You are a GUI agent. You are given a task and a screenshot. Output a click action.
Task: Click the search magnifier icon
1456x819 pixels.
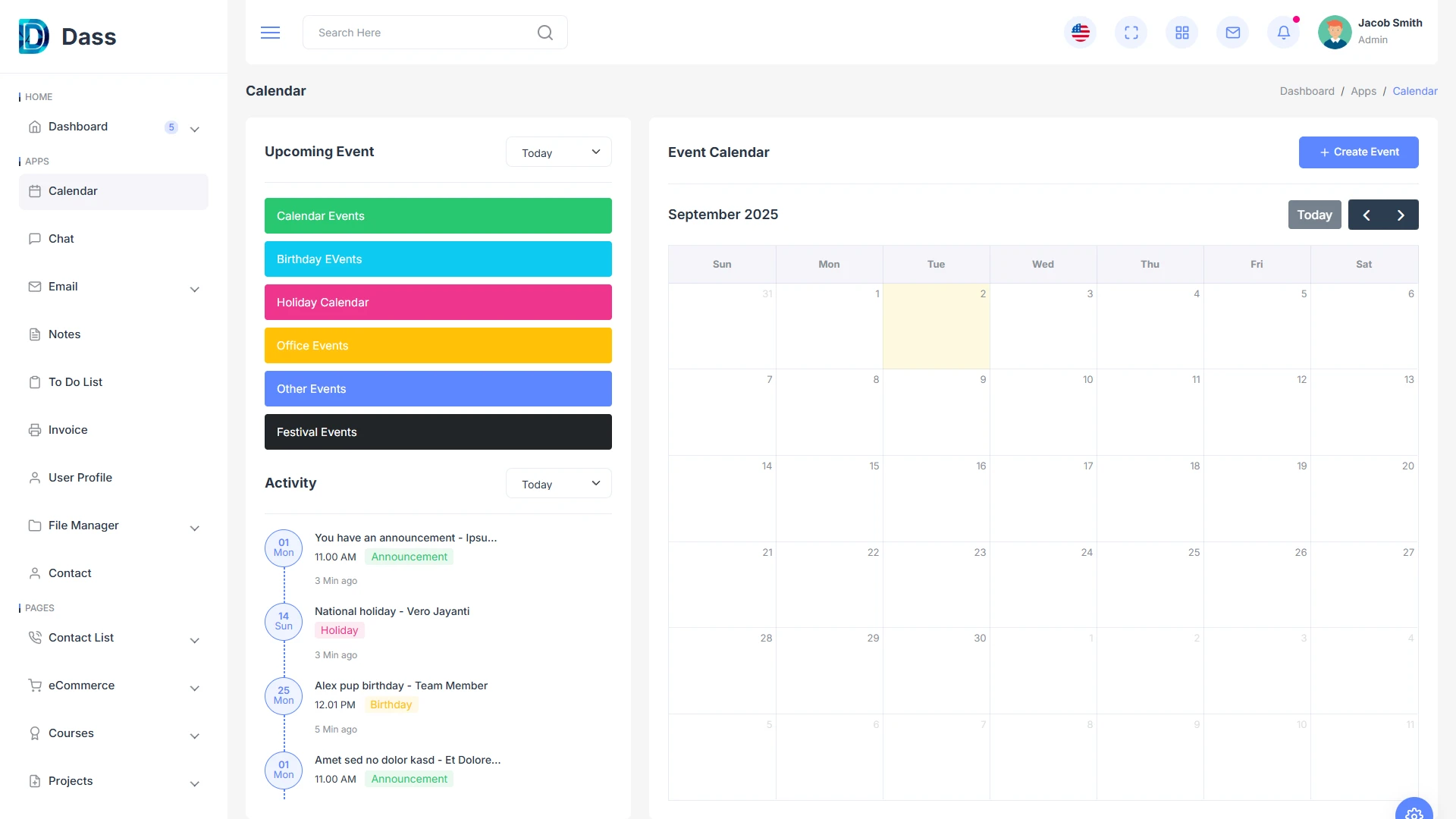coord(544,33)
